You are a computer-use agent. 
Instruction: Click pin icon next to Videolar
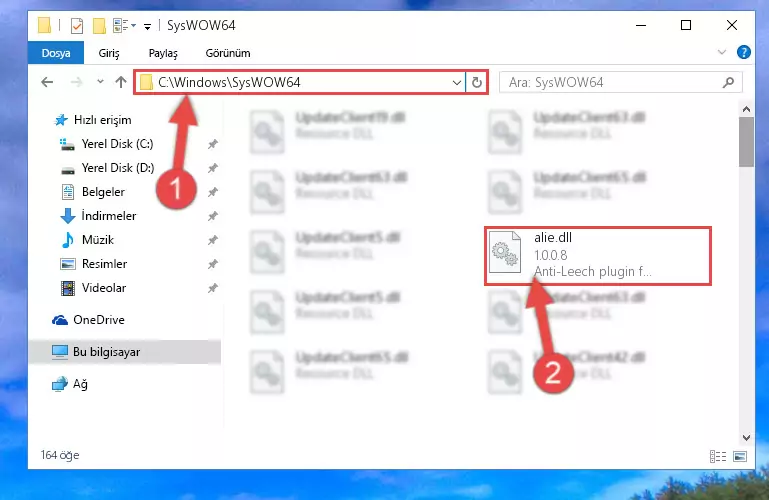(212, 288)
